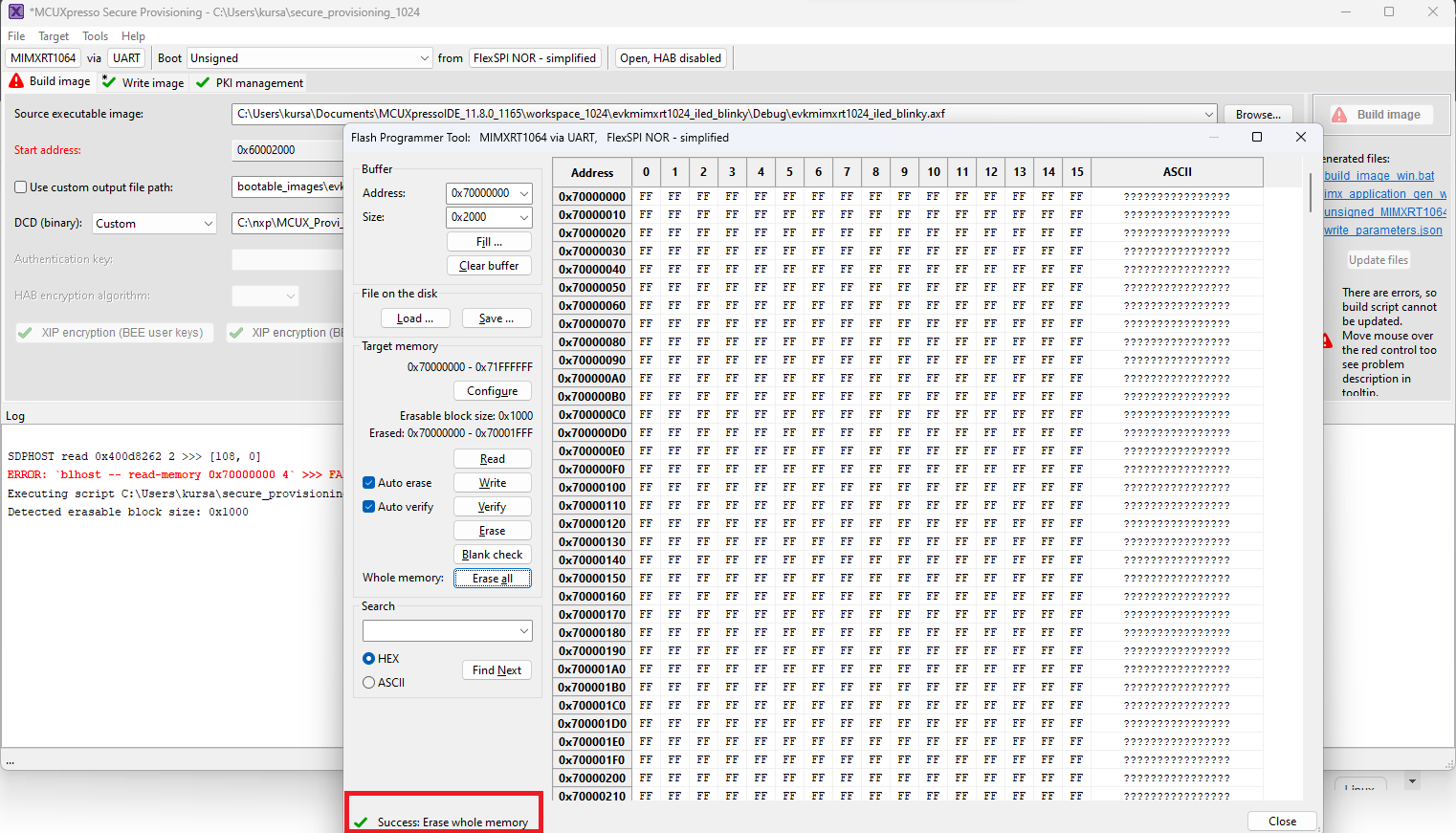This screenshot has height=833, width=1456.
Task: Open the Target menu
Action: pos(54,36)
